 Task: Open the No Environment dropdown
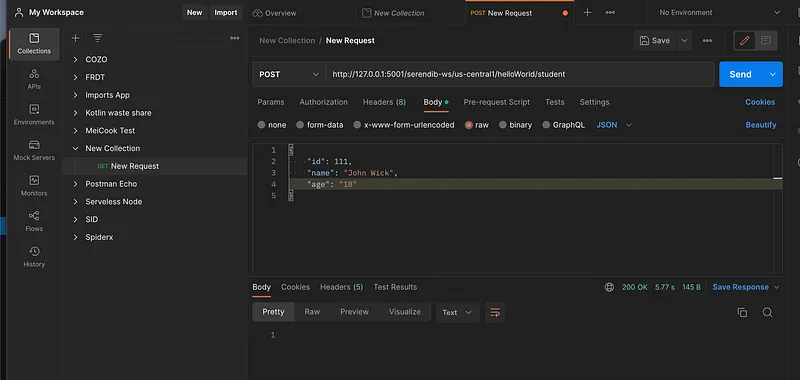(719, 13)
